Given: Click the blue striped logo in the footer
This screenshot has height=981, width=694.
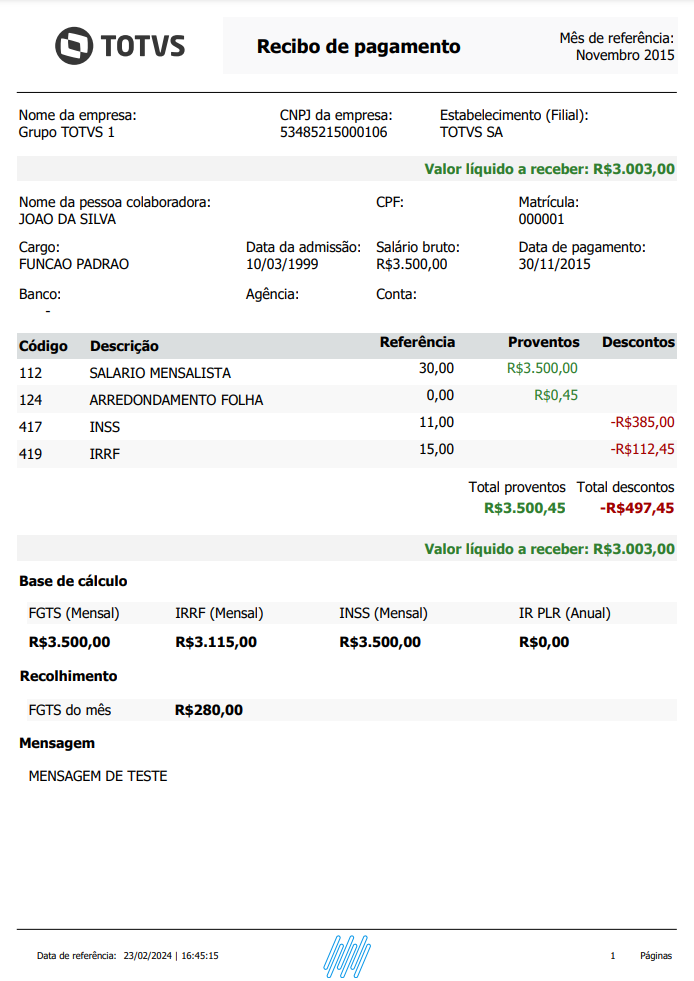Looking at the screenshot, I should pyautogui.click(x=347, y=955).
